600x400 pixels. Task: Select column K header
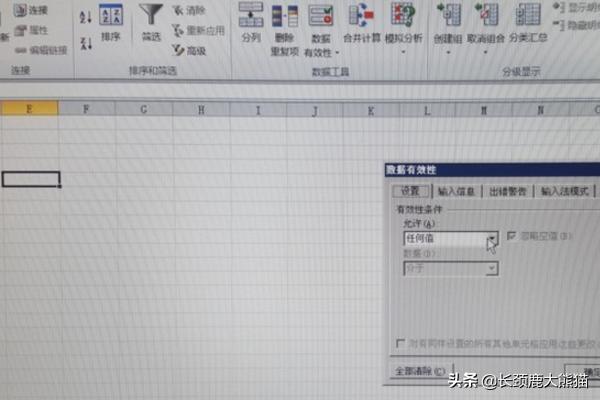pos(371,111)
